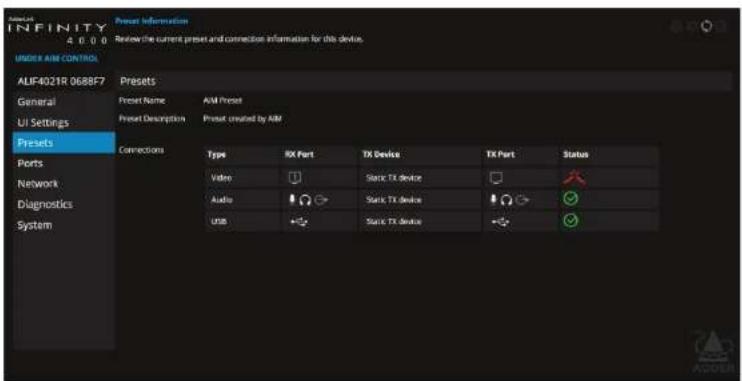Click the Preset Name label
The height and width of the screenshot is (381, 742).
pos(141,101)
